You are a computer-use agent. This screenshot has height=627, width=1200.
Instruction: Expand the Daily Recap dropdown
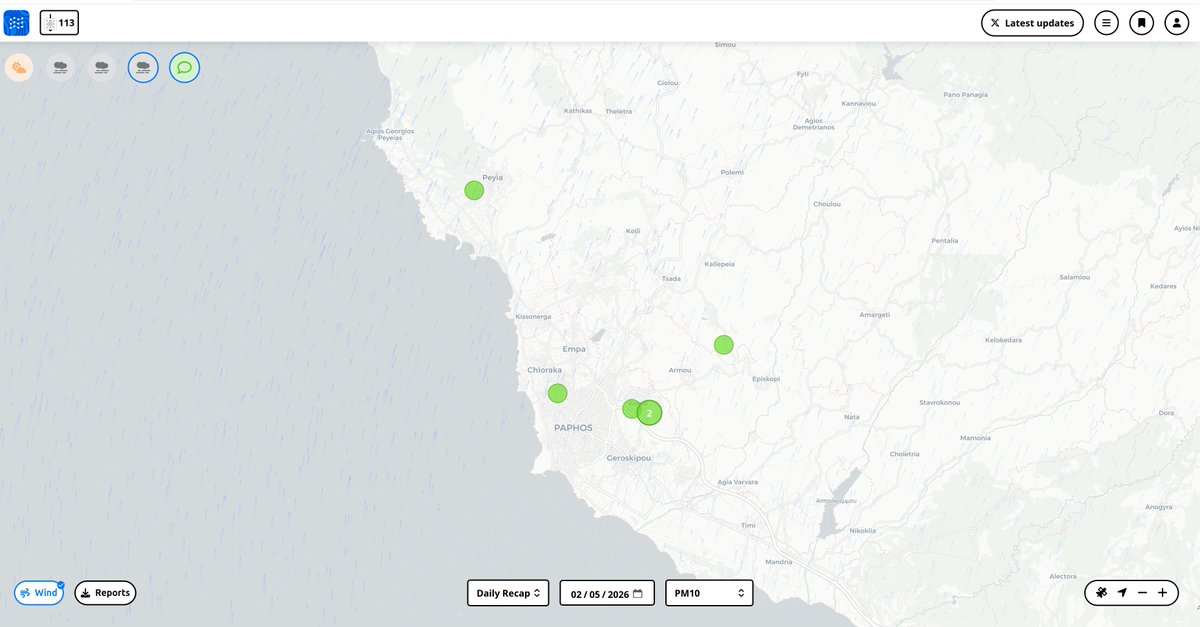(508, 593)
